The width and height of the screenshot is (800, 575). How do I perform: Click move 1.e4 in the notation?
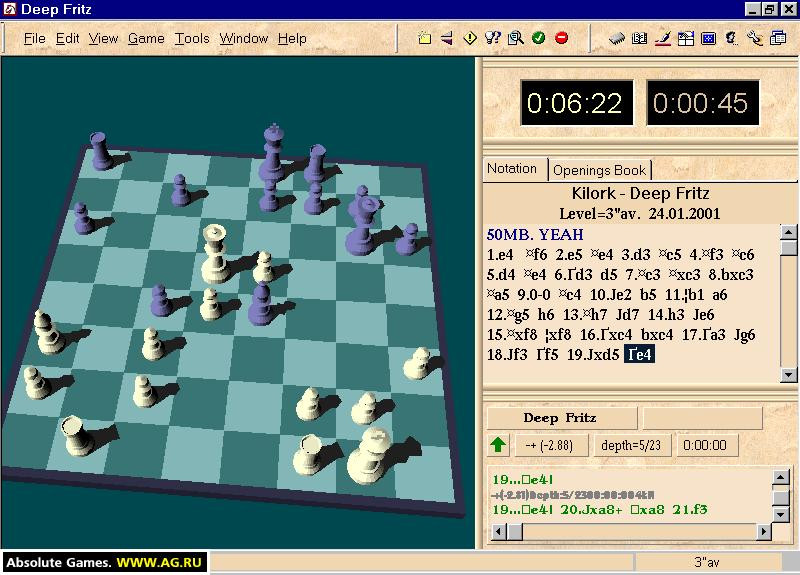coord(499,255)
